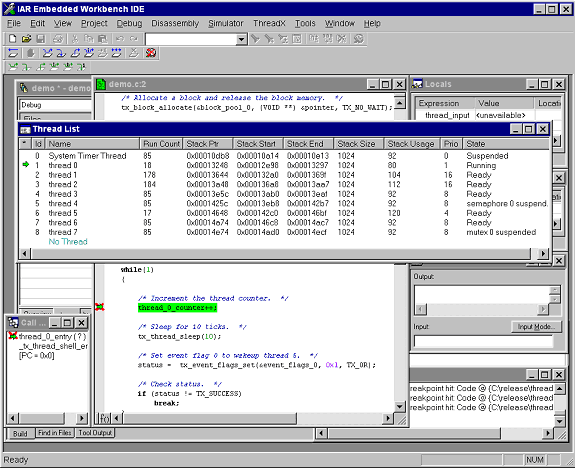Click the Thread List window title icon
The width and height of the screenshot is (575, 468).
[25, 129]
